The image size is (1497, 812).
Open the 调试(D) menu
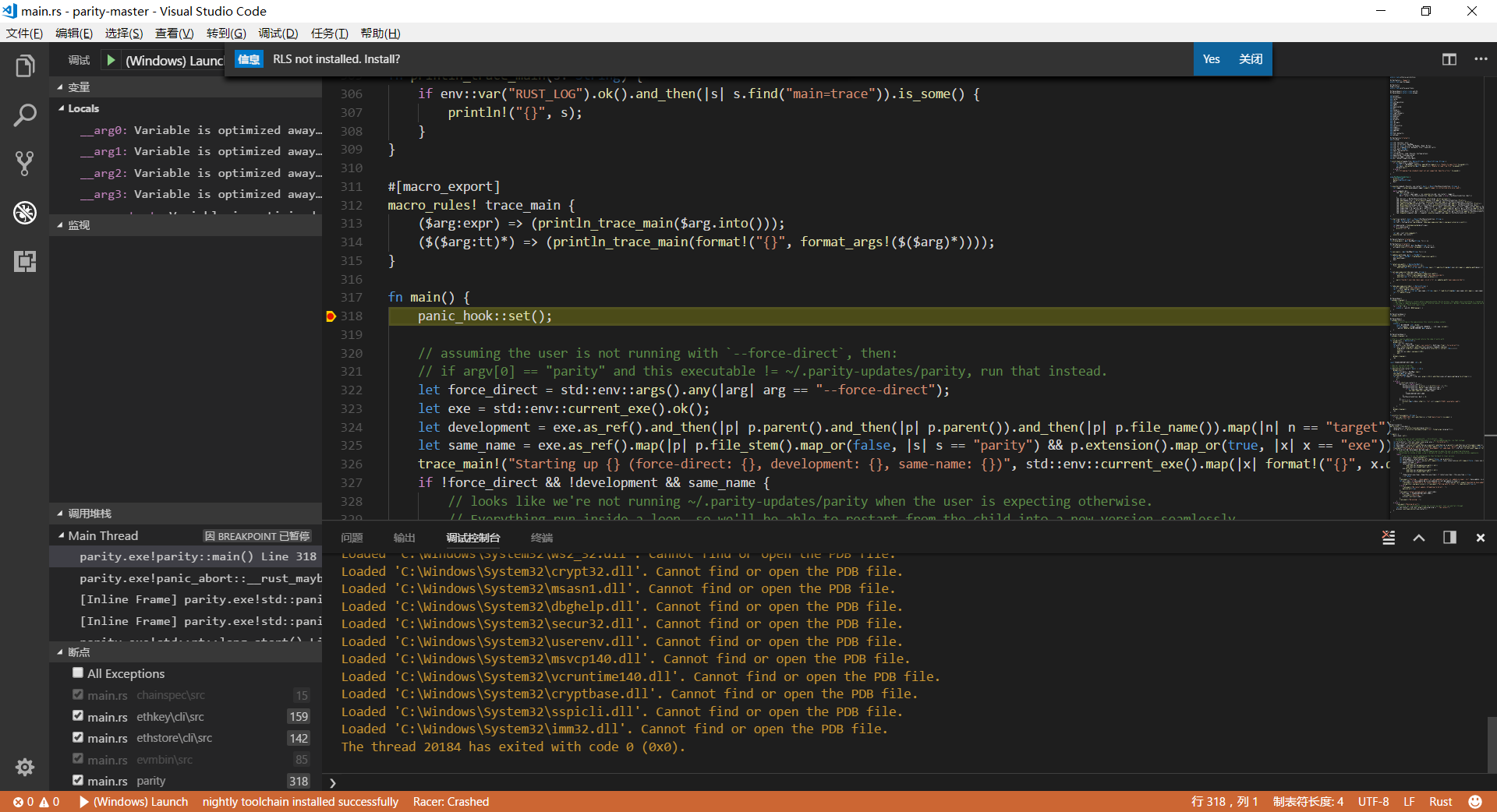(278, 34)
